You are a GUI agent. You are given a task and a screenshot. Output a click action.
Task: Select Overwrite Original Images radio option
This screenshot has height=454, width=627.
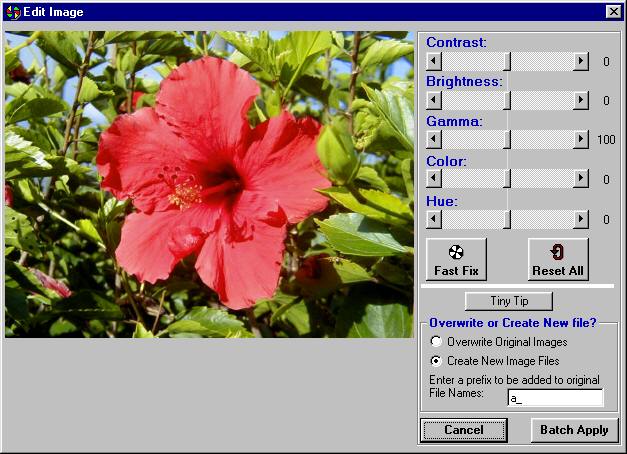(x=499, y=342)
